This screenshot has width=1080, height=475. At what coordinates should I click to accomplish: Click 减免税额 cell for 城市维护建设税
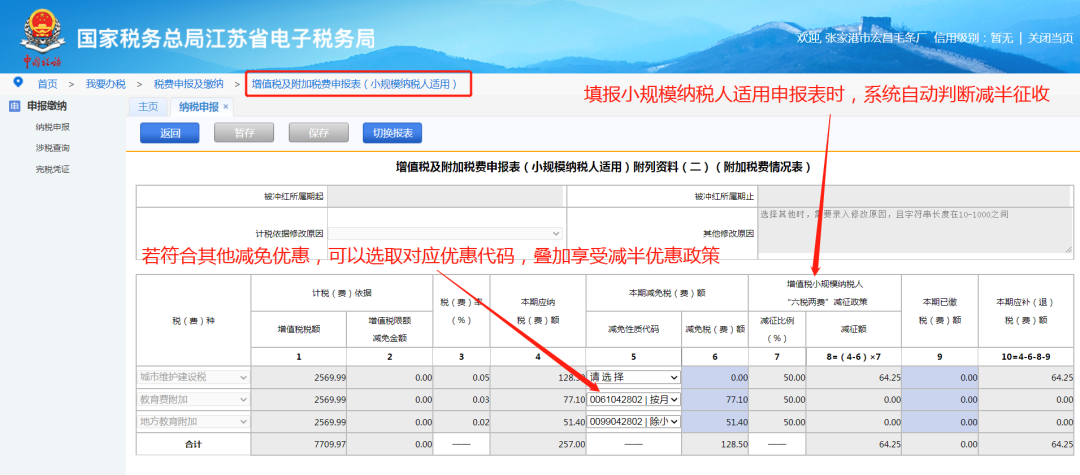pos(715,377)
